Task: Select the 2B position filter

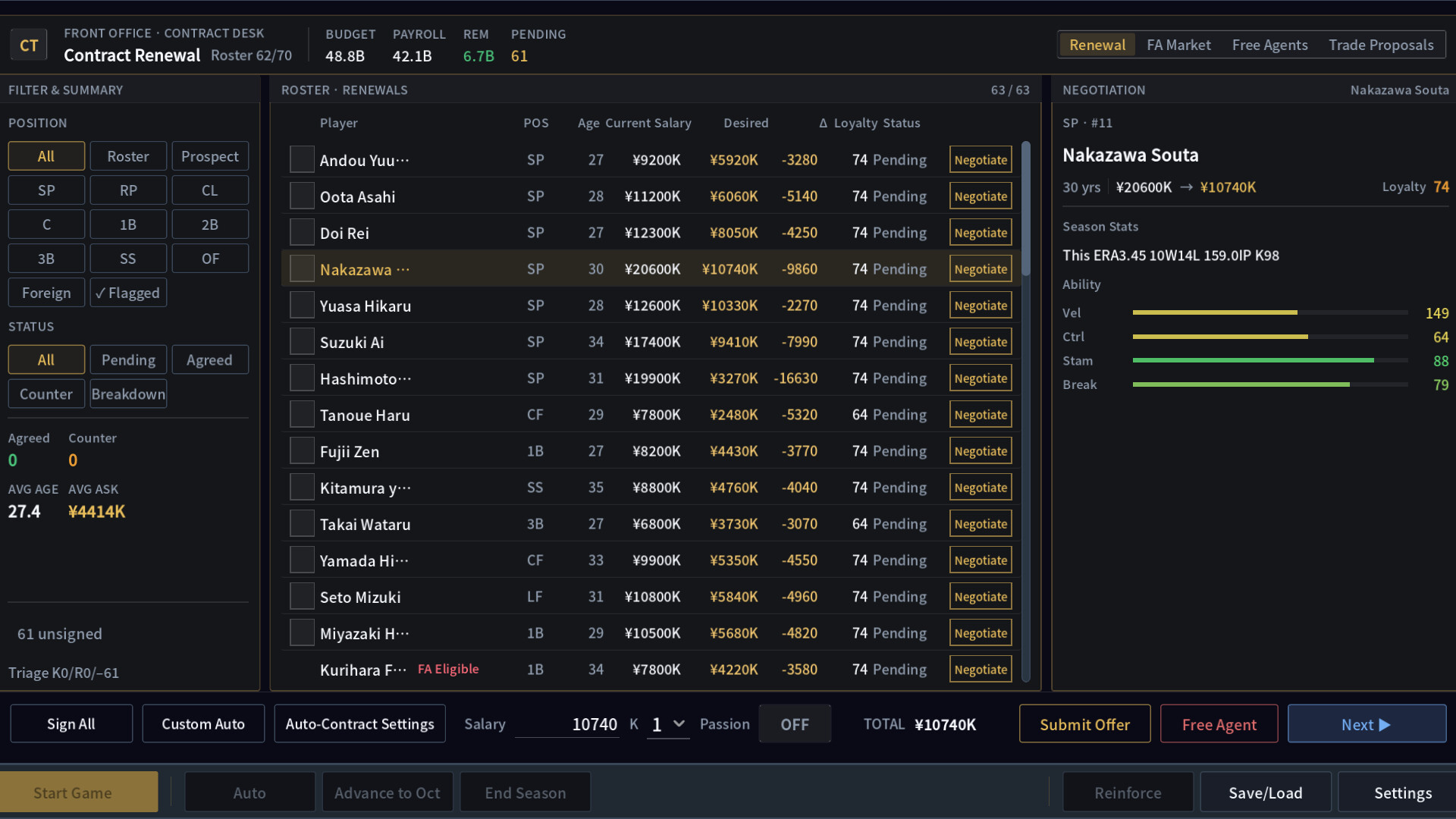Action: tap(210, 224)
